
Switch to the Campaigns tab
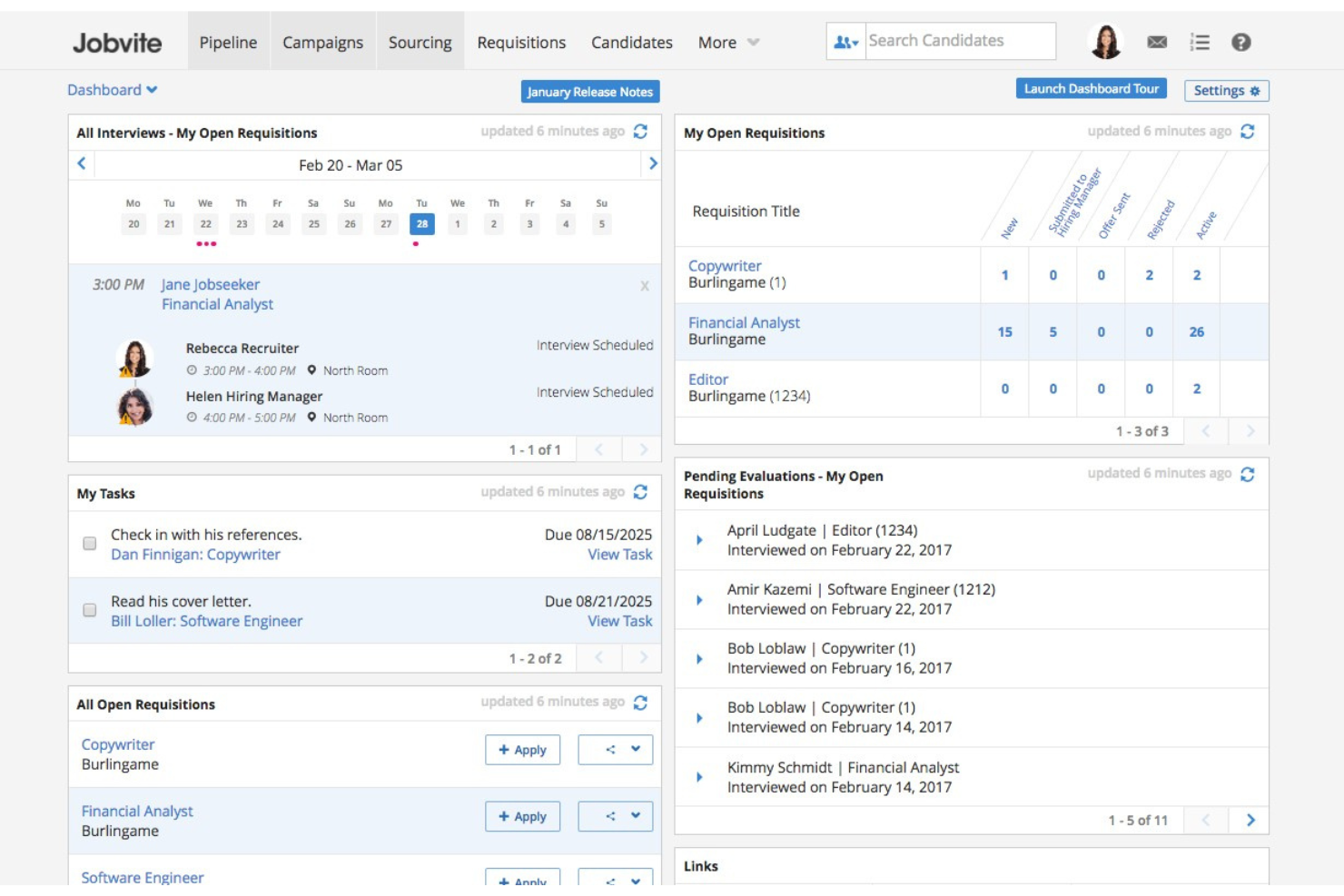tap(322, 43)
